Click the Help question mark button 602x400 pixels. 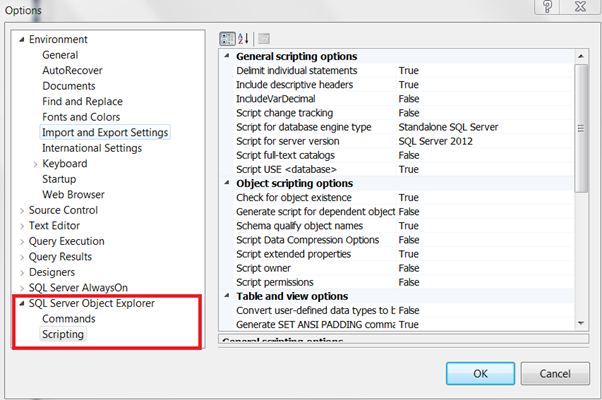click(546, 8)
